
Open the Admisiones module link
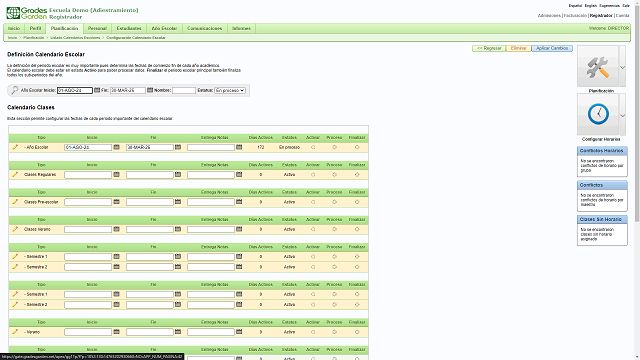click(x=549, y=16)
